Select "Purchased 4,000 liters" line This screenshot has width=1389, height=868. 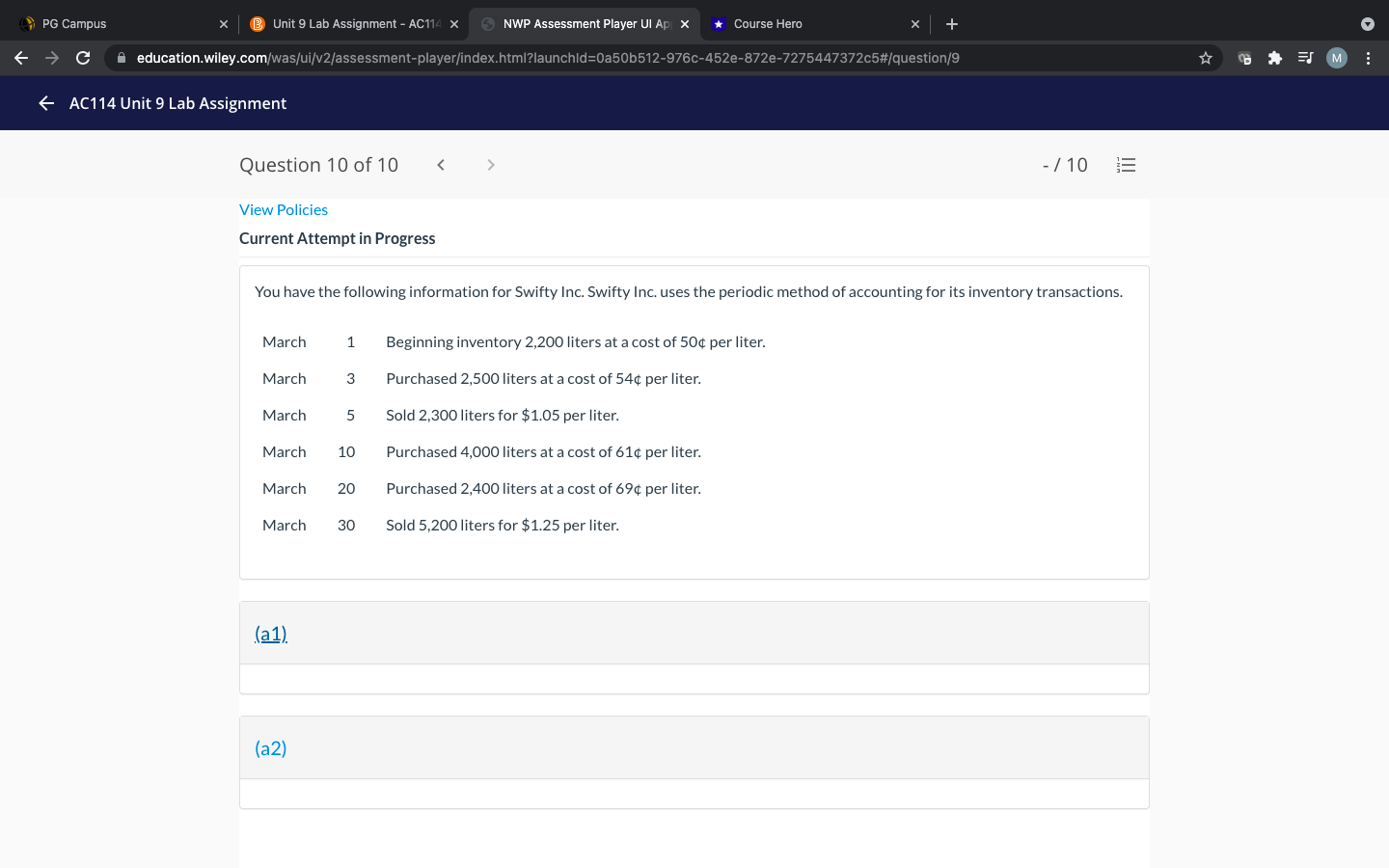point(543,452)
